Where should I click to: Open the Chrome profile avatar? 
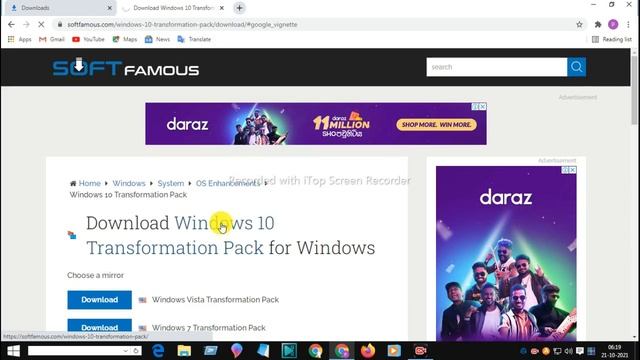[x=613, y=24]
